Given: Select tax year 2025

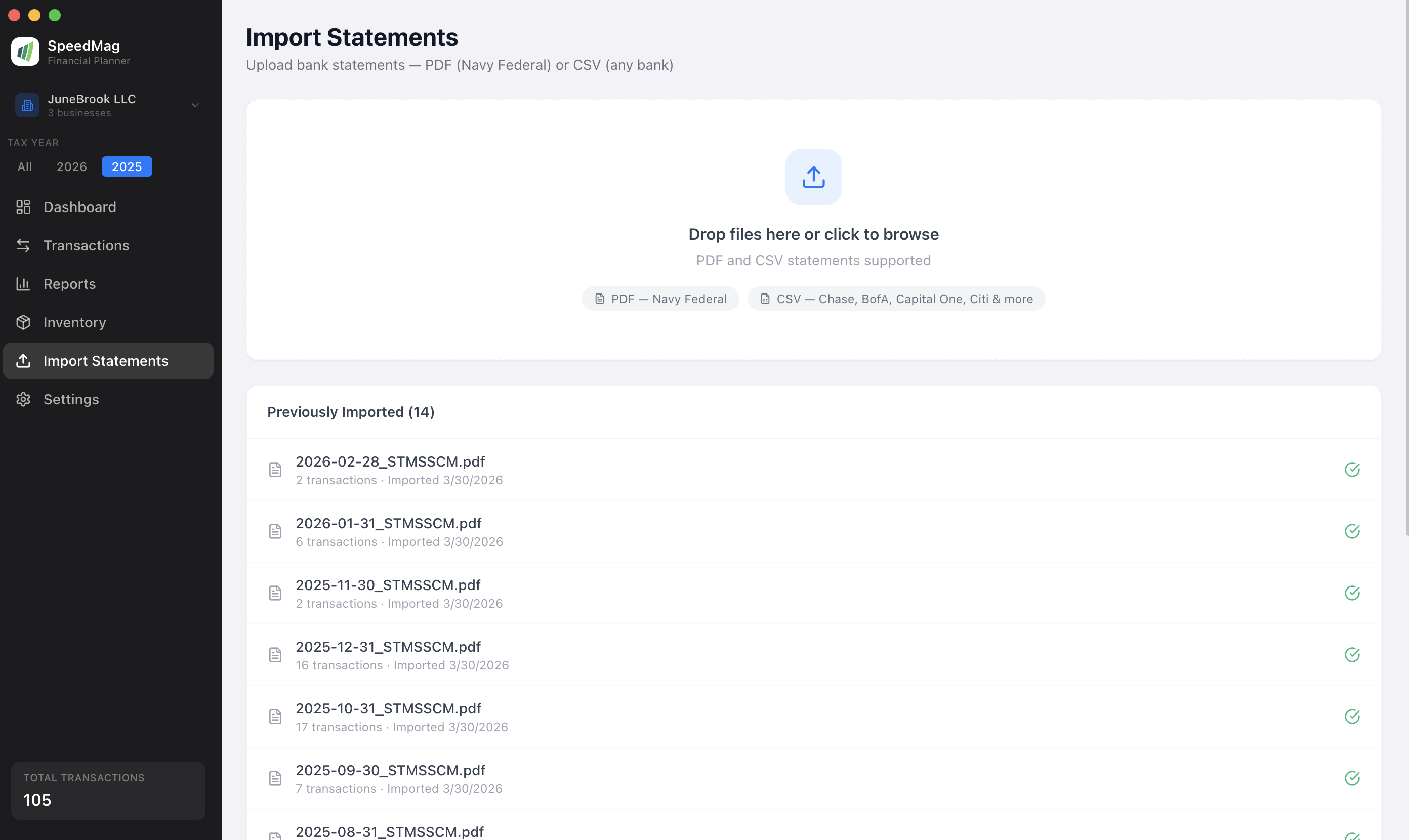Looking at the screenshot, I should click(127, 167).
